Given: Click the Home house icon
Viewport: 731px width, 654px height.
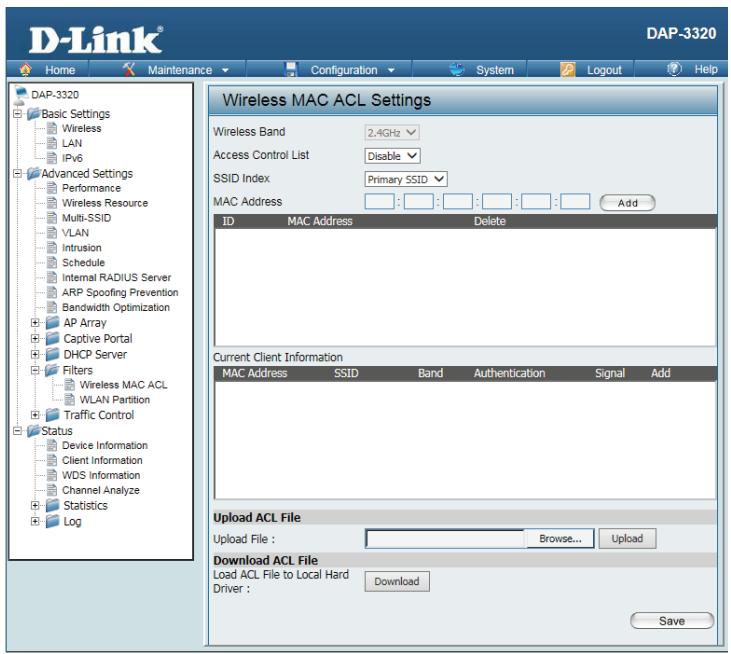Looking at the screenshot, I should tap(26, 69).
